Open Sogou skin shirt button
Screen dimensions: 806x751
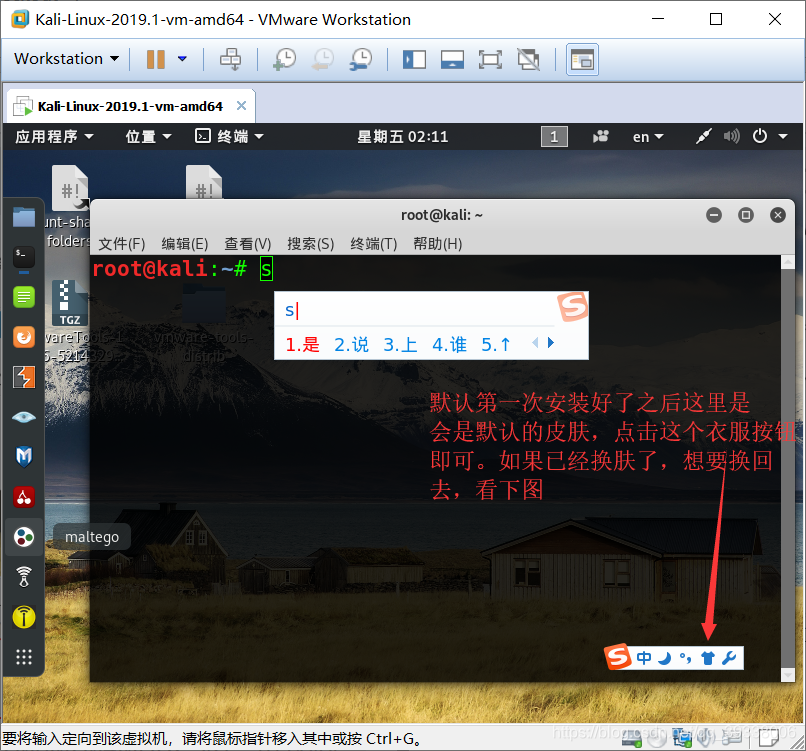[x=708, y=658]
